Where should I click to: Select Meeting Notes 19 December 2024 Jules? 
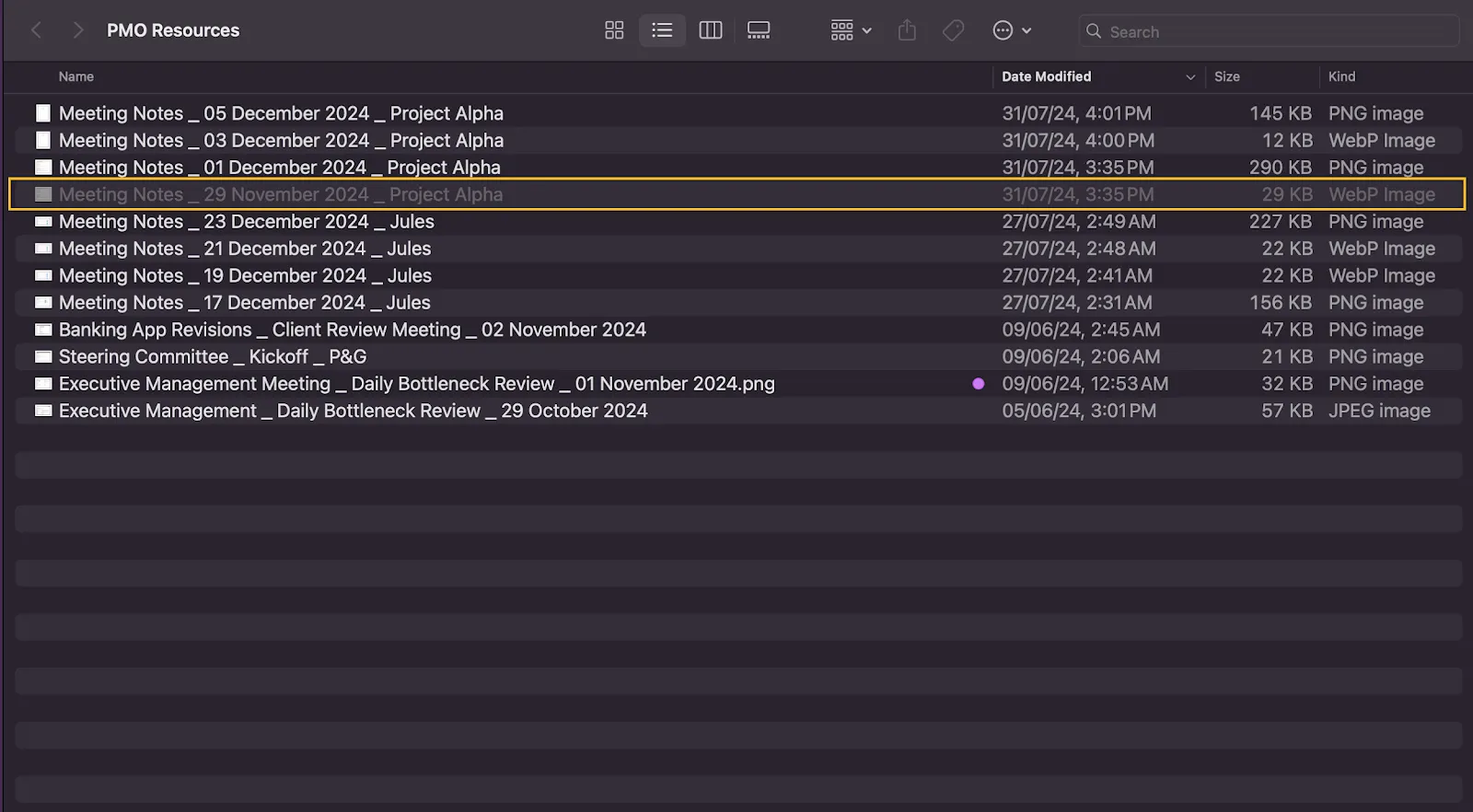click(738, 275)
